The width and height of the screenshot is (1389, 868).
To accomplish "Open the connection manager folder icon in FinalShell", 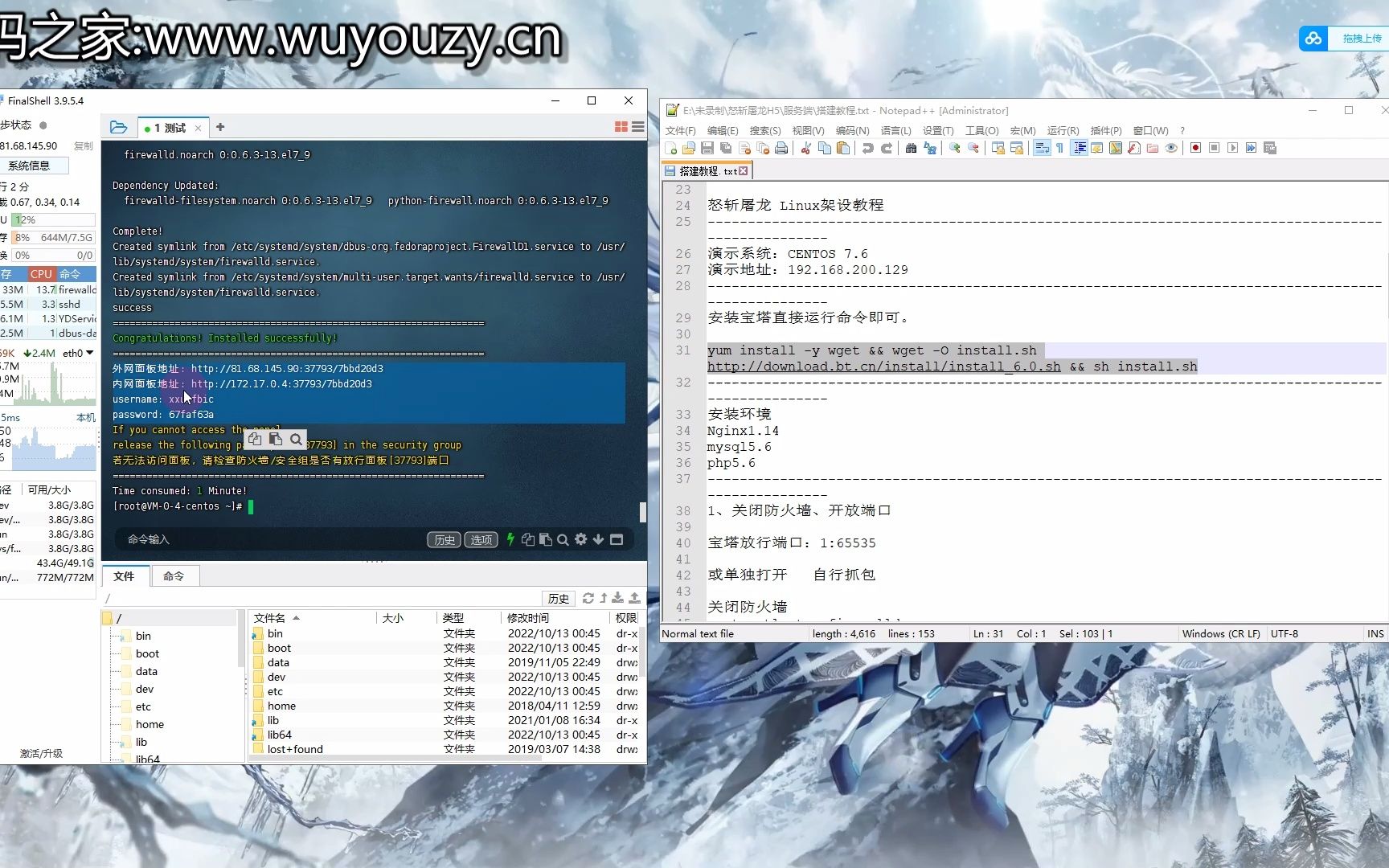I will point(118,127).
